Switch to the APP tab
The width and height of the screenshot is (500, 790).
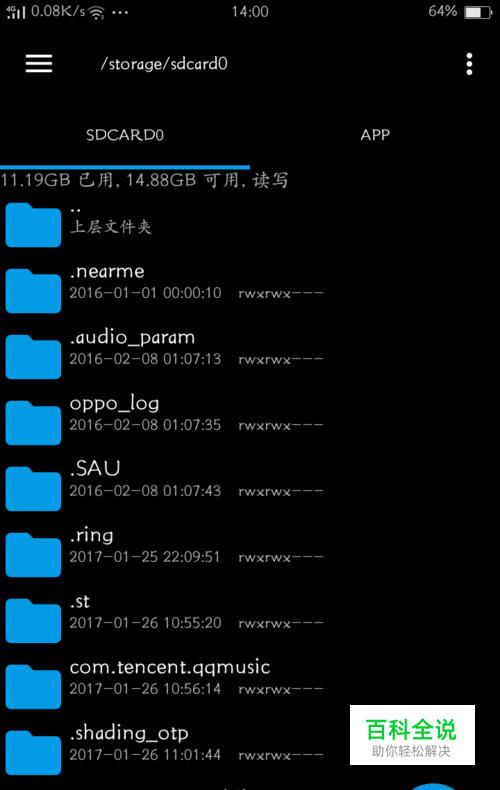[375, 135]
